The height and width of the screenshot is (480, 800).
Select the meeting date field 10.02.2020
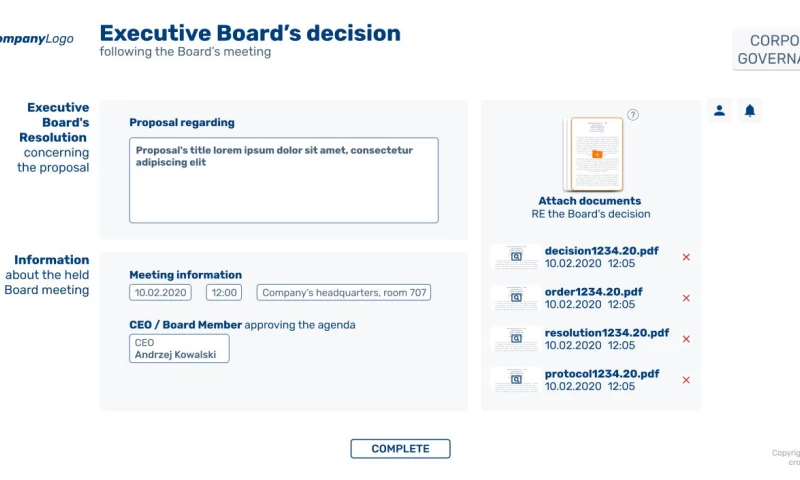pos(160,293)
